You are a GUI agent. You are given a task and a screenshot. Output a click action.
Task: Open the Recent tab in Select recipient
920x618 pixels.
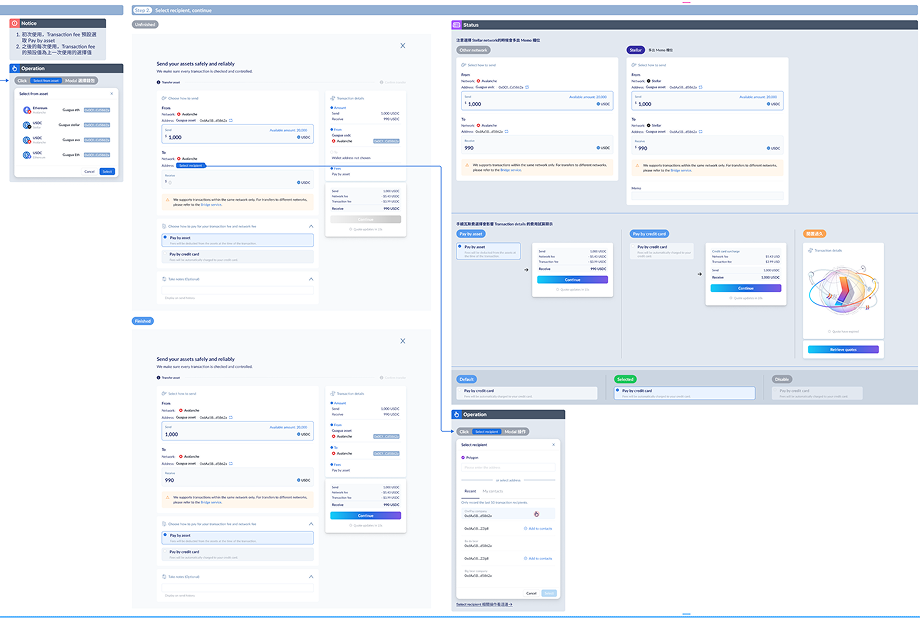pos(470,491)
